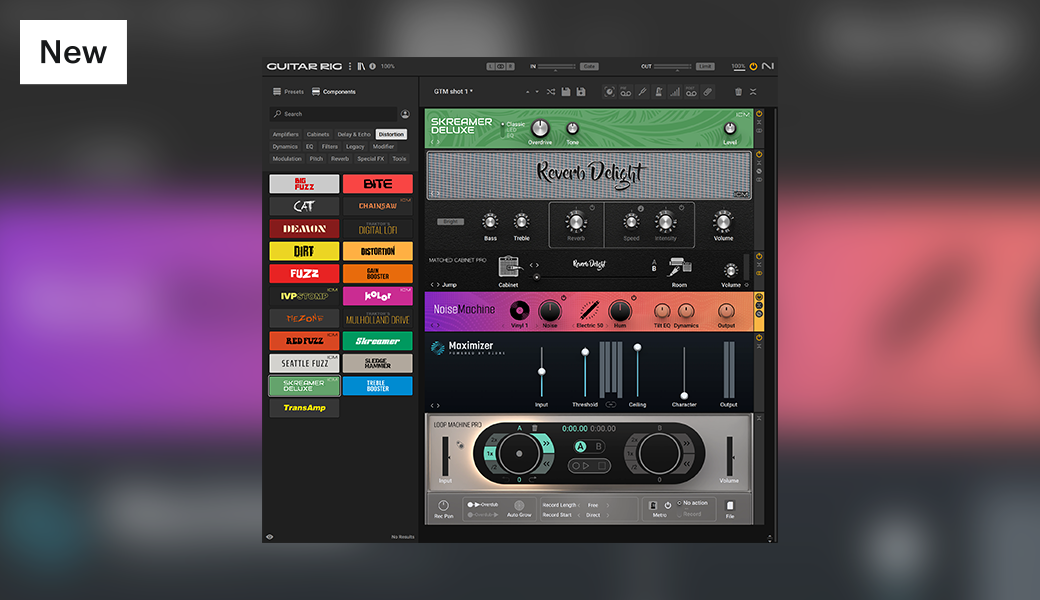
Task: Switch to the Components tab
Action: click(x=334, y=92)
